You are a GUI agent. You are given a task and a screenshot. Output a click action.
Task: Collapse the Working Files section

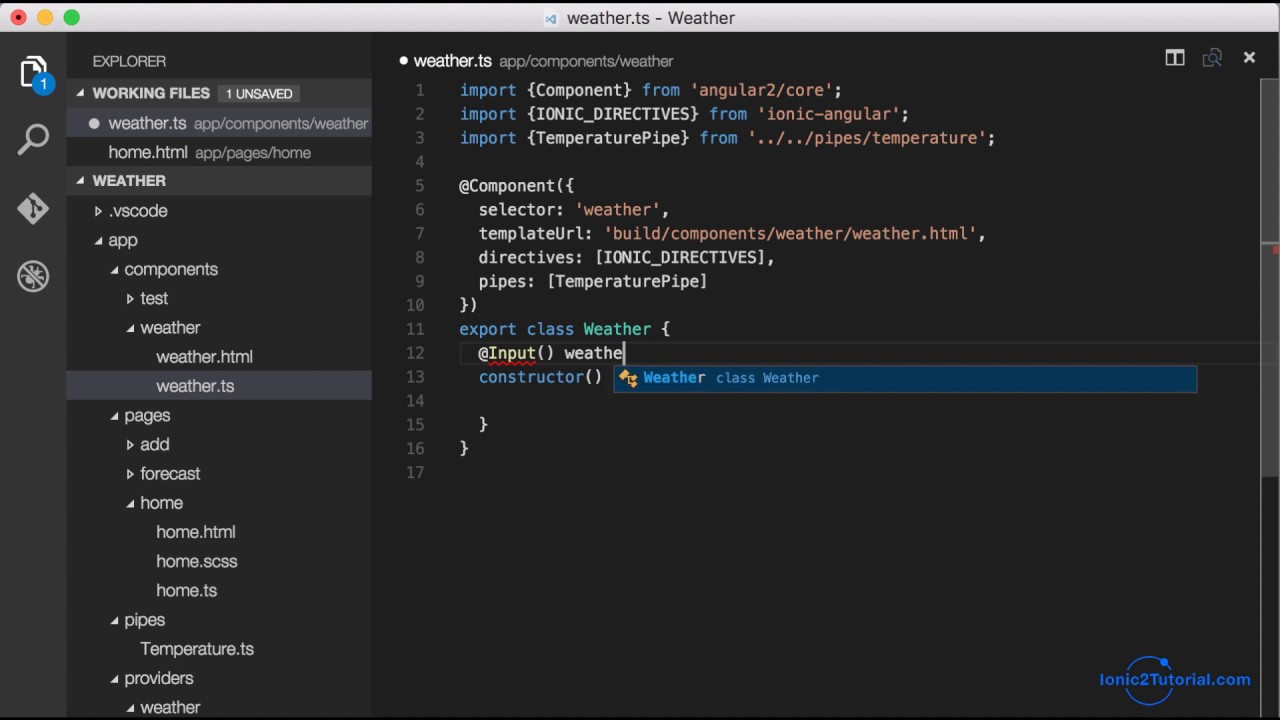(81, 93)
